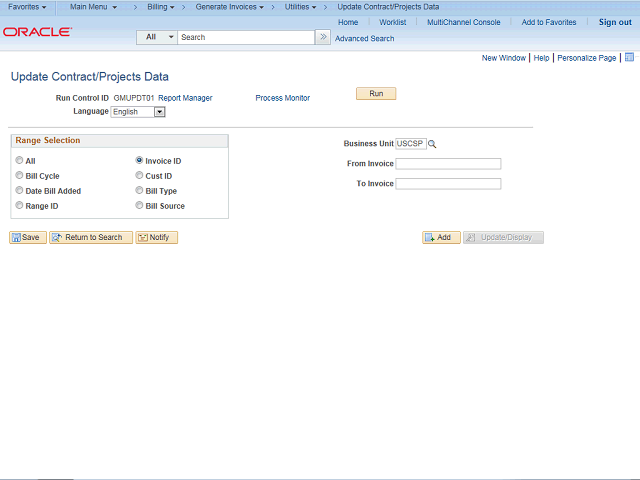This screenshot has width=640, height=480.
Task: Open the page layout icon beside Personalize Page
Action: (629, 58)
